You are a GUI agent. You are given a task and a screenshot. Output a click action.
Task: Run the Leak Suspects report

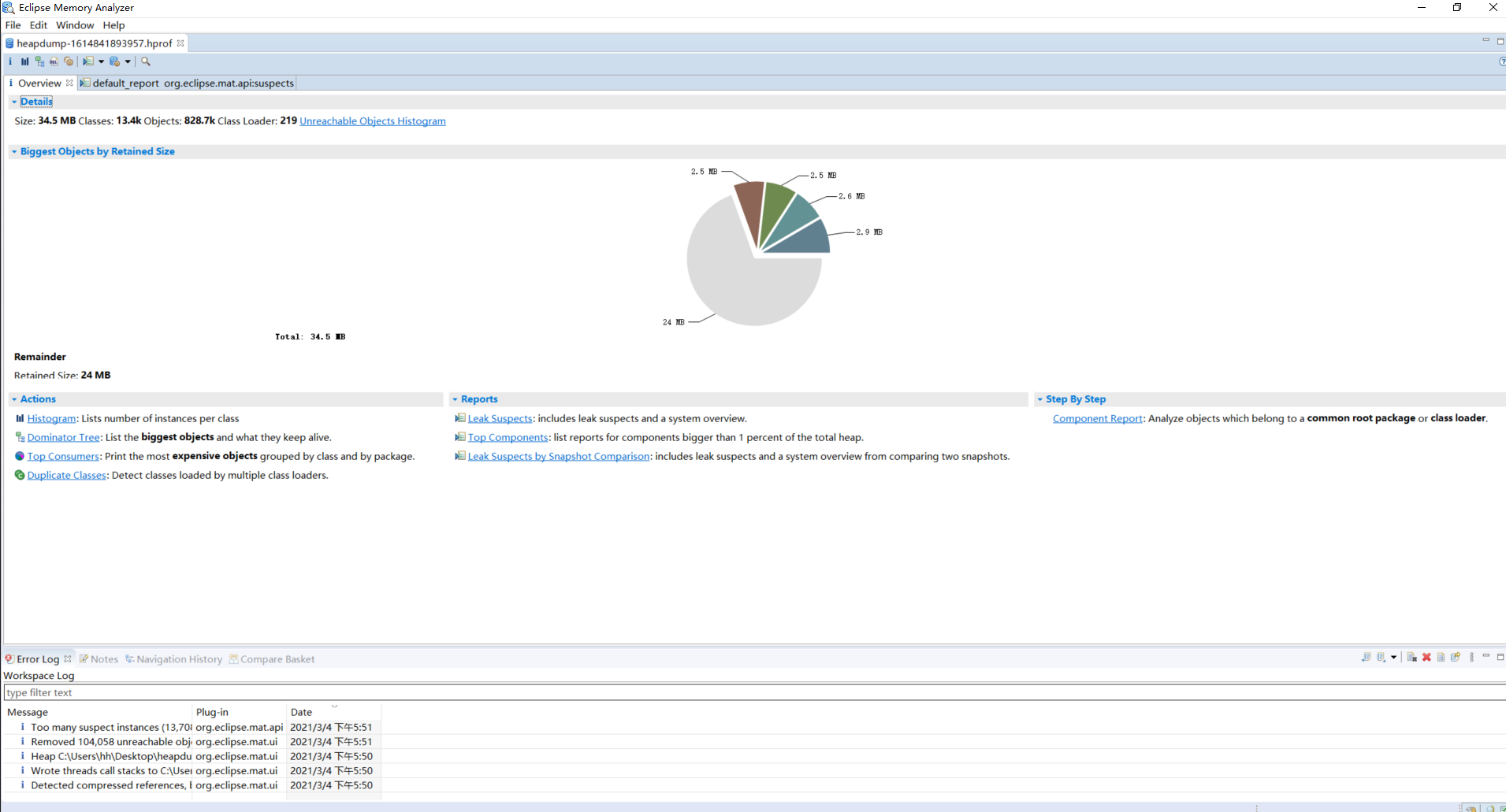pos(500,418)
